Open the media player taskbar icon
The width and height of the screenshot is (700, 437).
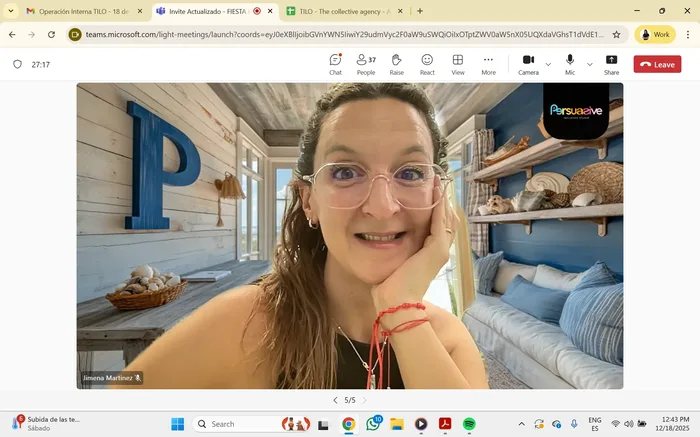click(x=421, y=424)
